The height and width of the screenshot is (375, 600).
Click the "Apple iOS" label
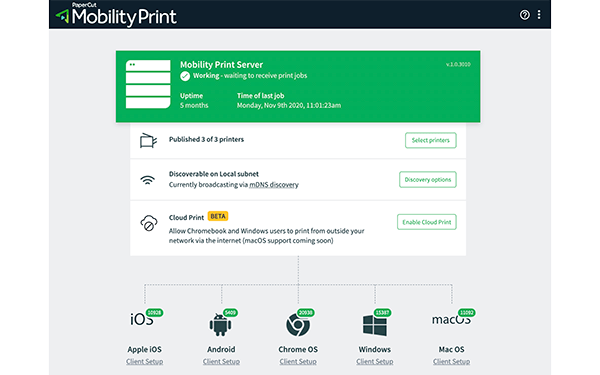145,349
